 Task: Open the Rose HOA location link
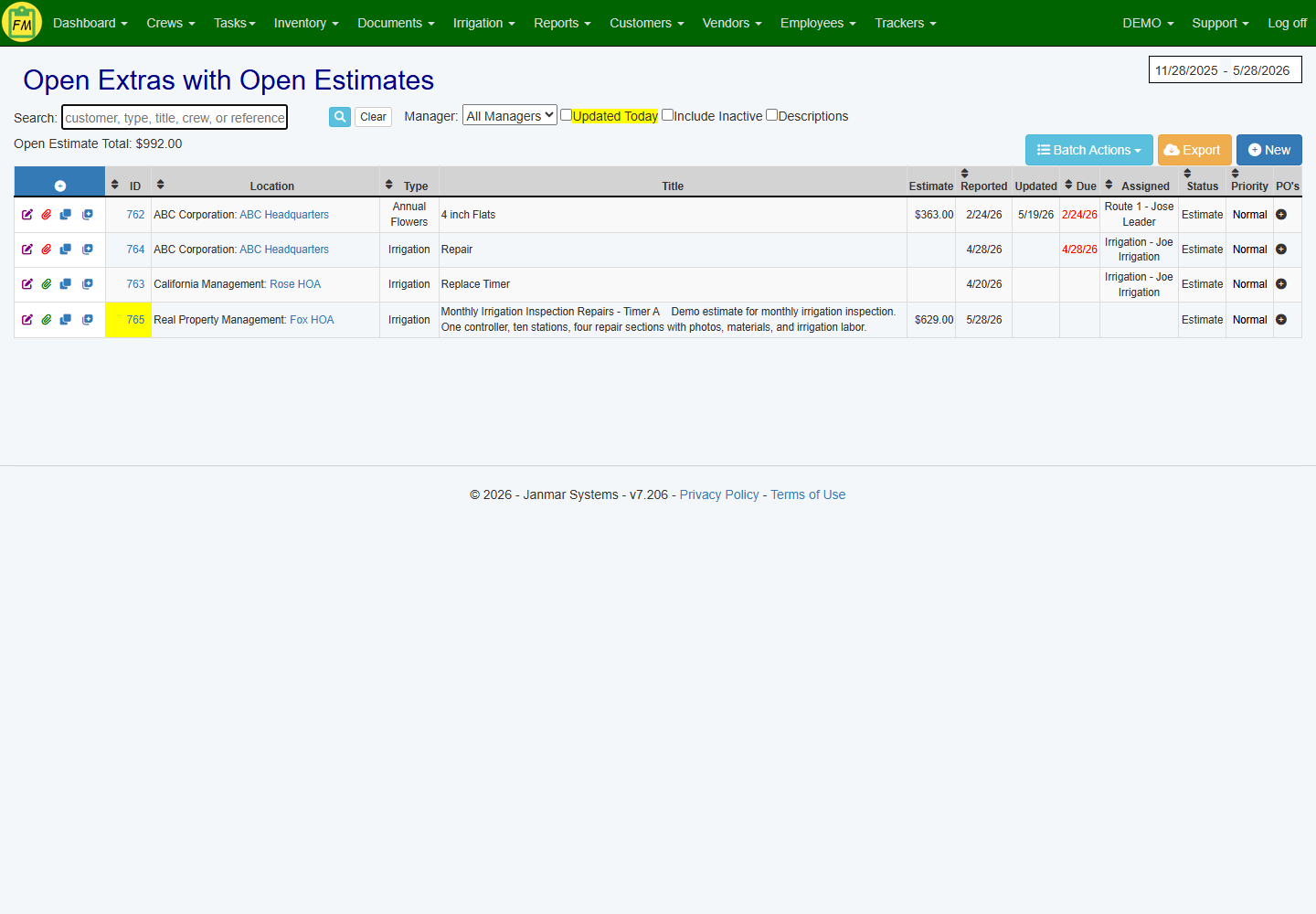click(x=295, y=284)
